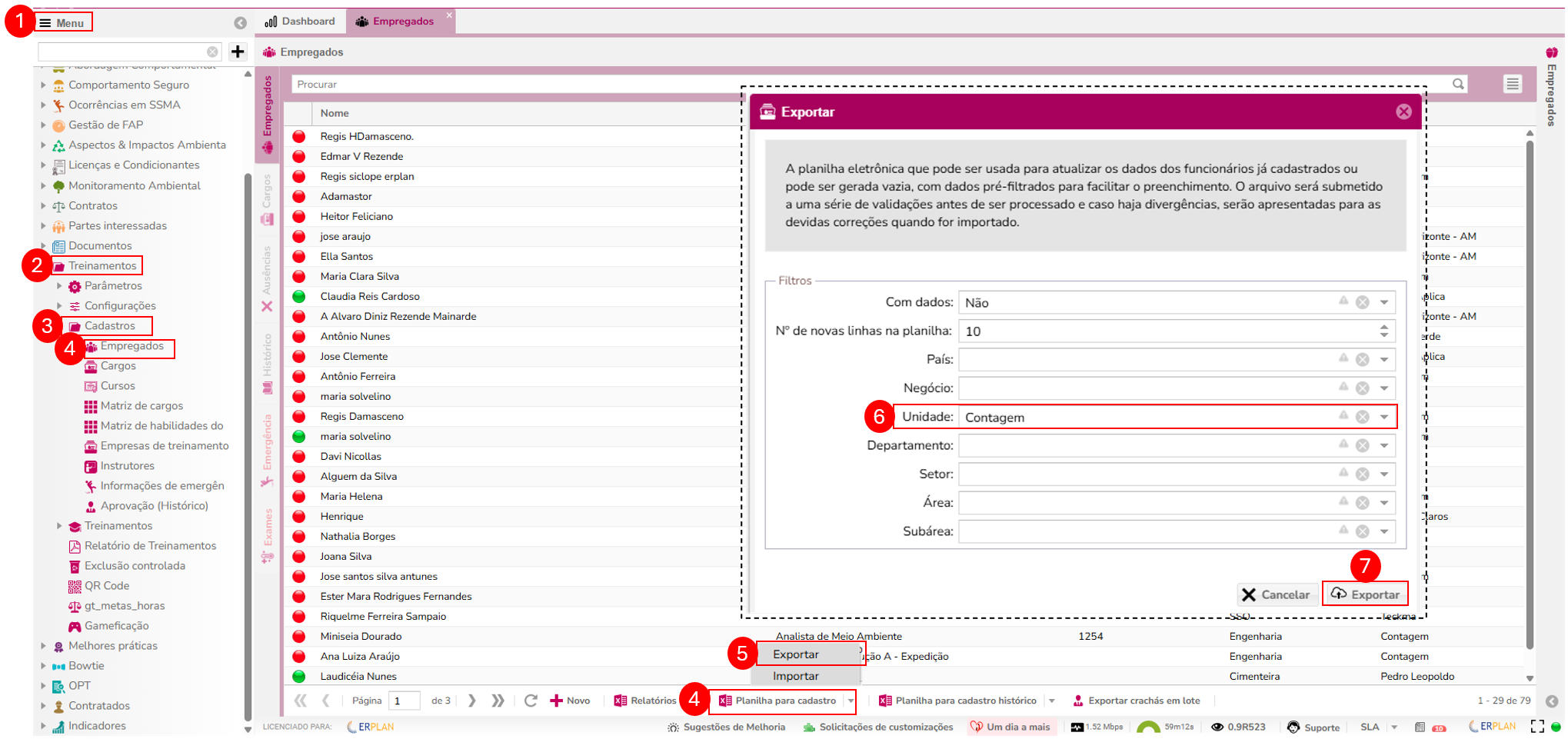1568x739 pixels.
Task: Clear the Departamento field with its X icon
Action: coord(1363,445)
